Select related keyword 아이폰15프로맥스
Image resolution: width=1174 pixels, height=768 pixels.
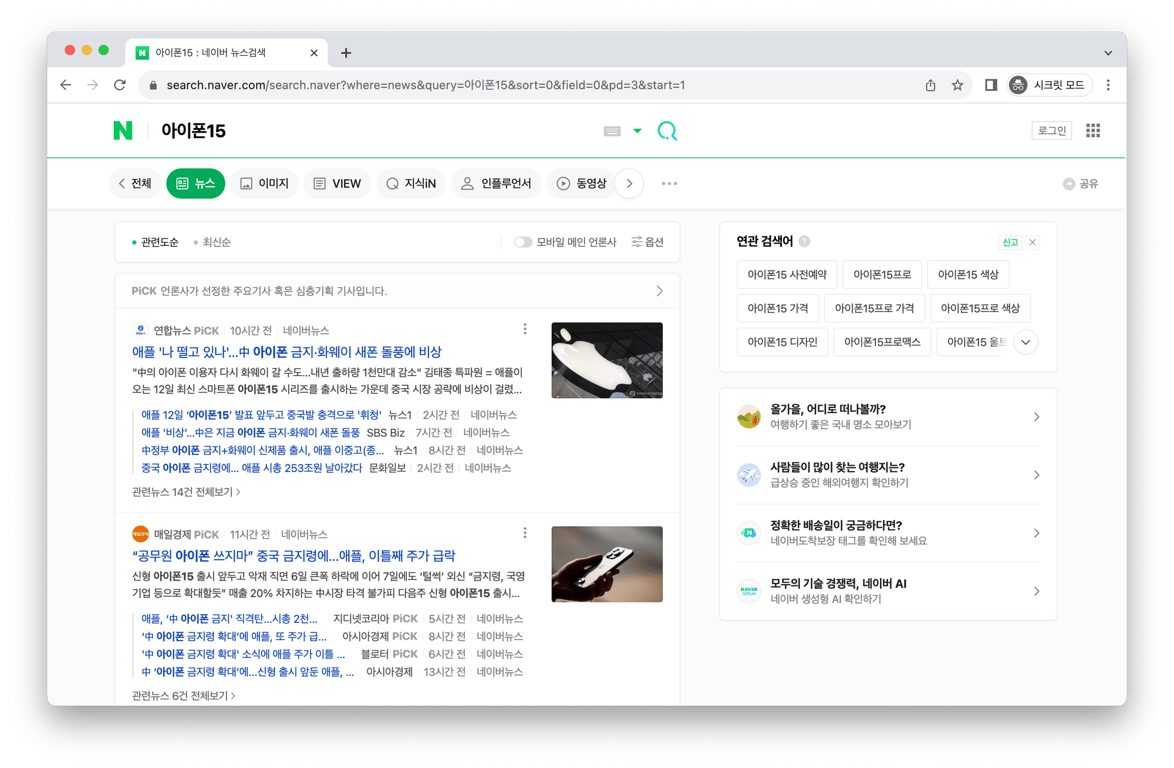(882, 342)
